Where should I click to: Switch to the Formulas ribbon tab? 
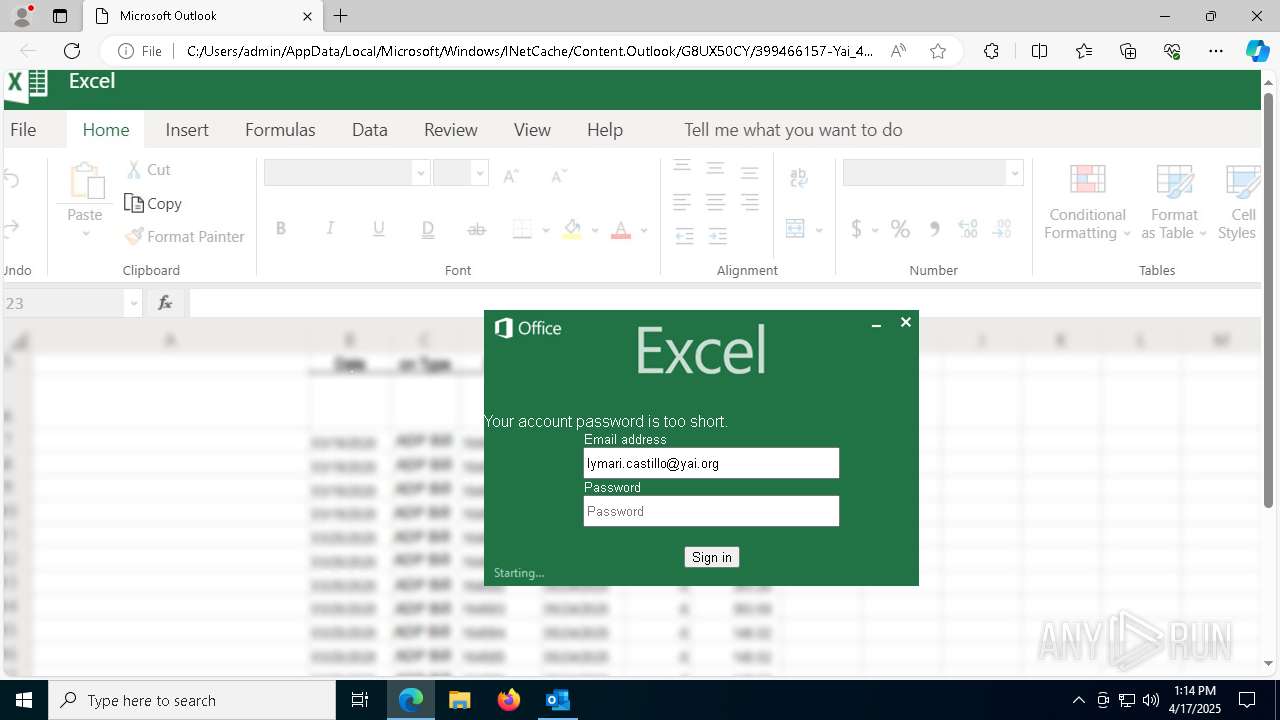[280, 130]
